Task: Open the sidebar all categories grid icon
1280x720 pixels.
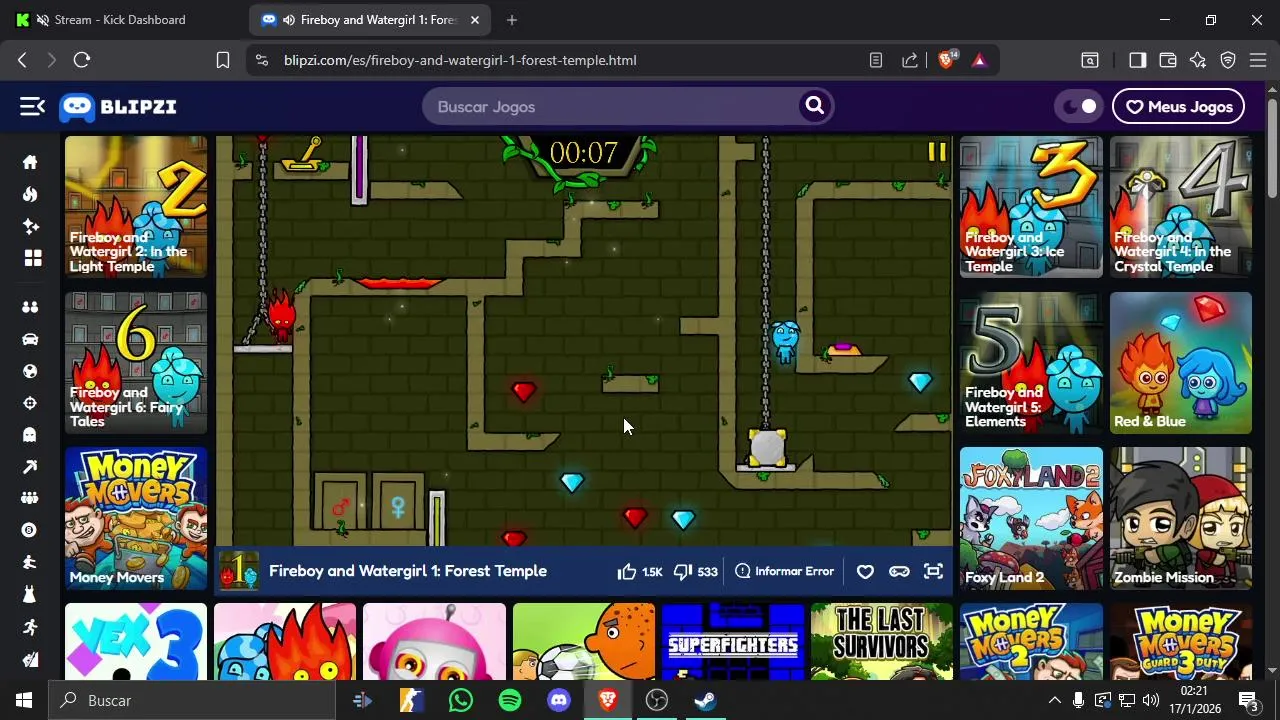Action: click(32, 258)
